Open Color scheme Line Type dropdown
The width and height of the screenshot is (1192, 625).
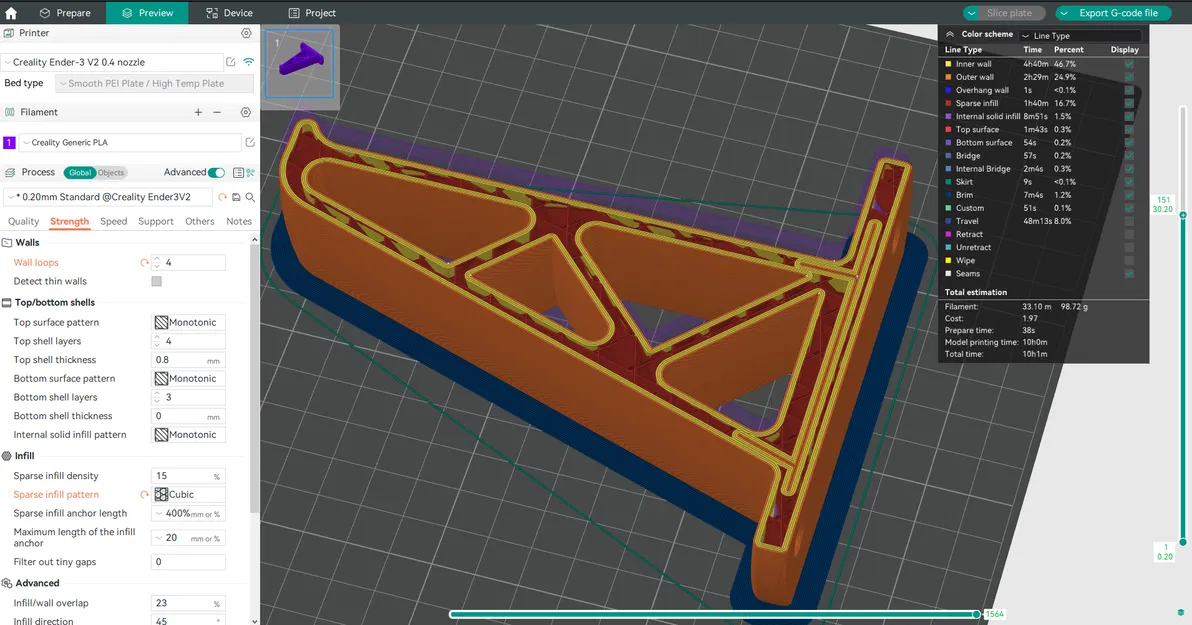click(1080, 36)
